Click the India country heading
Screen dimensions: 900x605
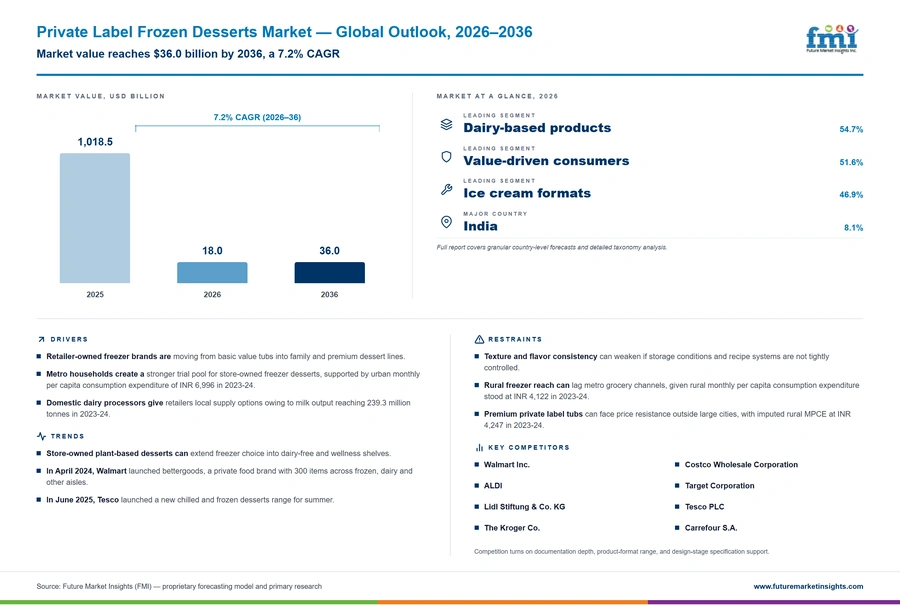pos(480,226)
